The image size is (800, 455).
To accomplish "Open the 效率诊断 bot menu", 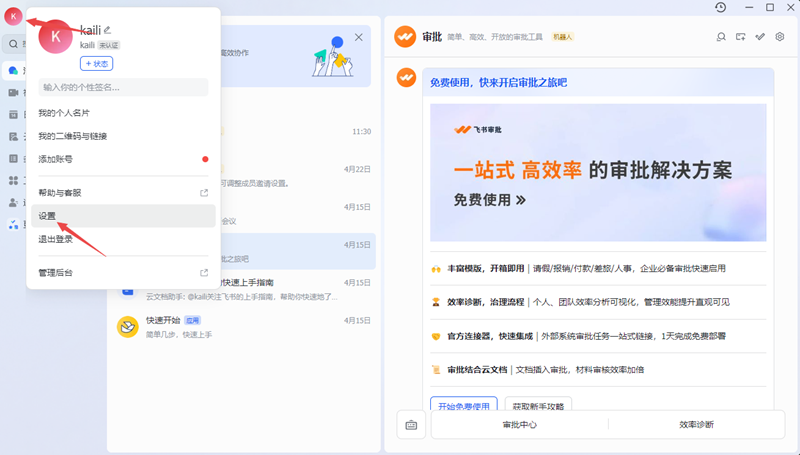I will click(696, 424).
